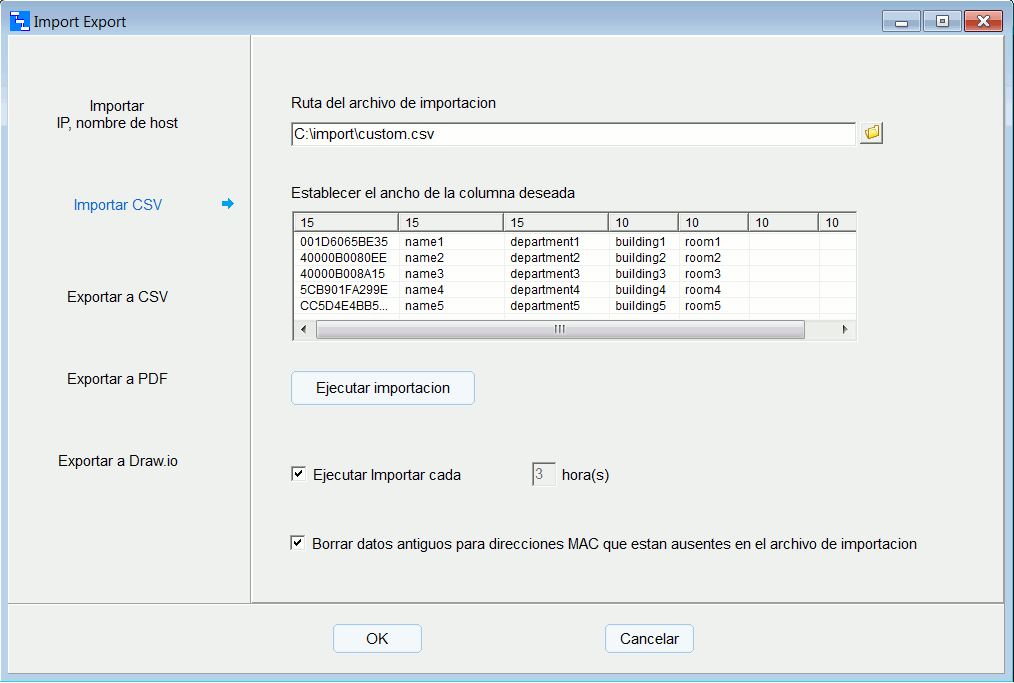The height and width of the screenshot is (683, 1014).
Task: Switch to Exportar a CSV
Action: coord(117,297)
